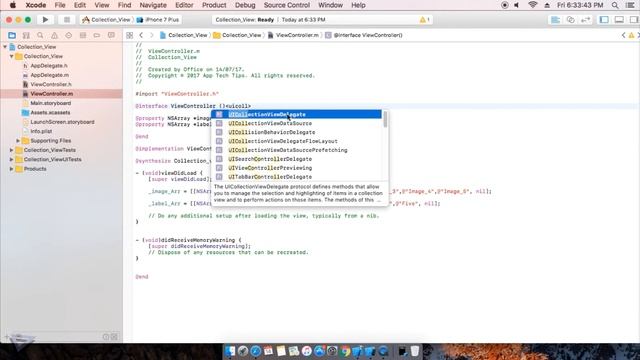Open the Source Control menu
This screenshot has width=640, height=360.
click(x=287, y=5)
